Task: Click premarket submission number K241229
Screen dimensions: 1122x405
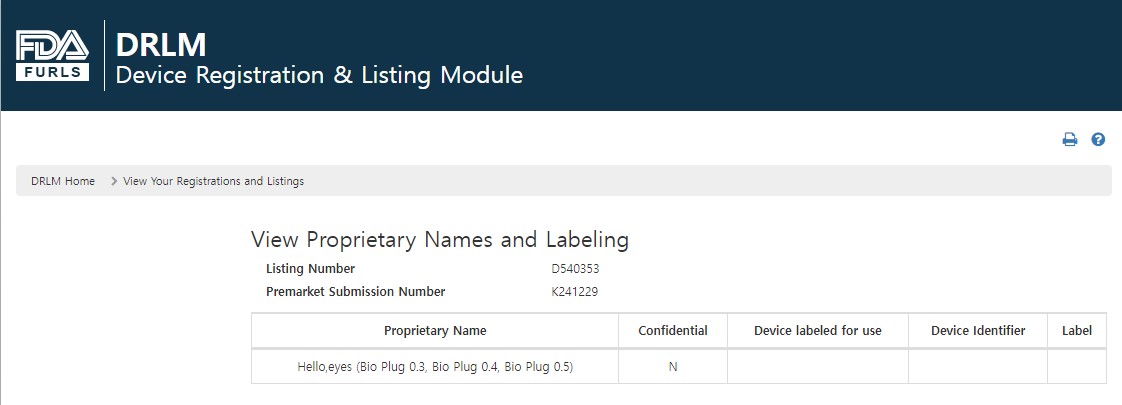Action: point(575,292)
